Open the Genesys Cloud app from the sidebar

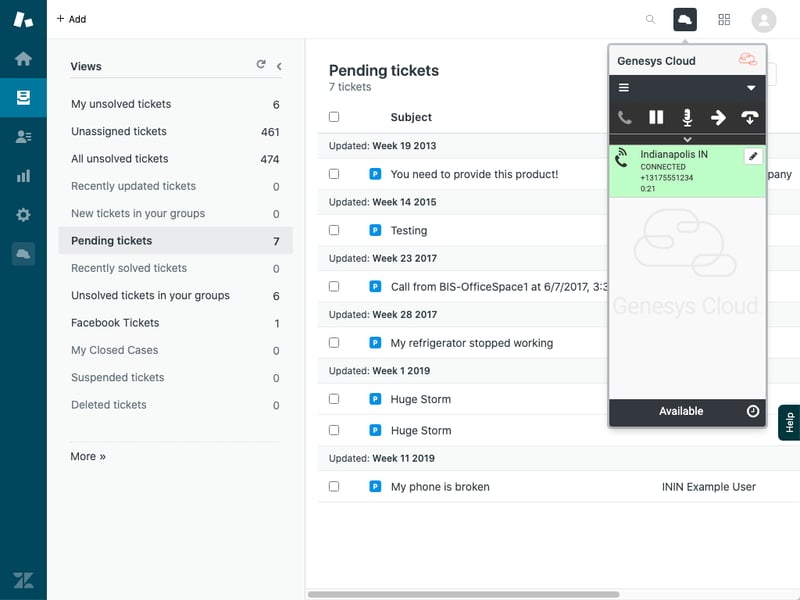[x=22, y=254]
